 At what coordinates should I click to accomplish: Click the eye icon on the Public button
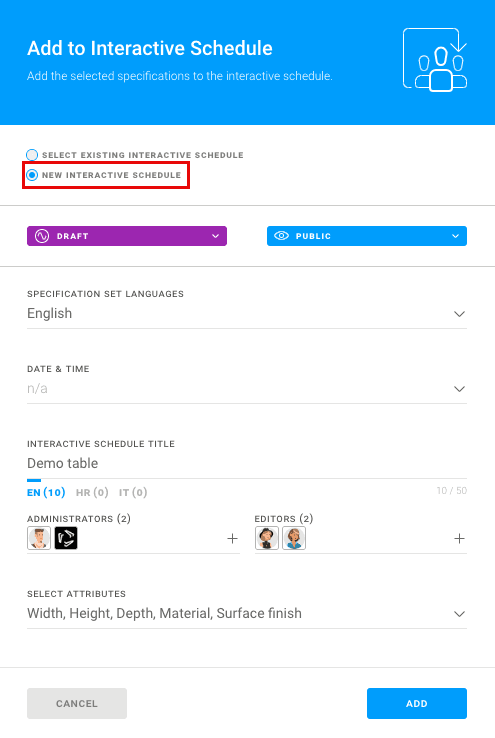[x=281, y=236]
